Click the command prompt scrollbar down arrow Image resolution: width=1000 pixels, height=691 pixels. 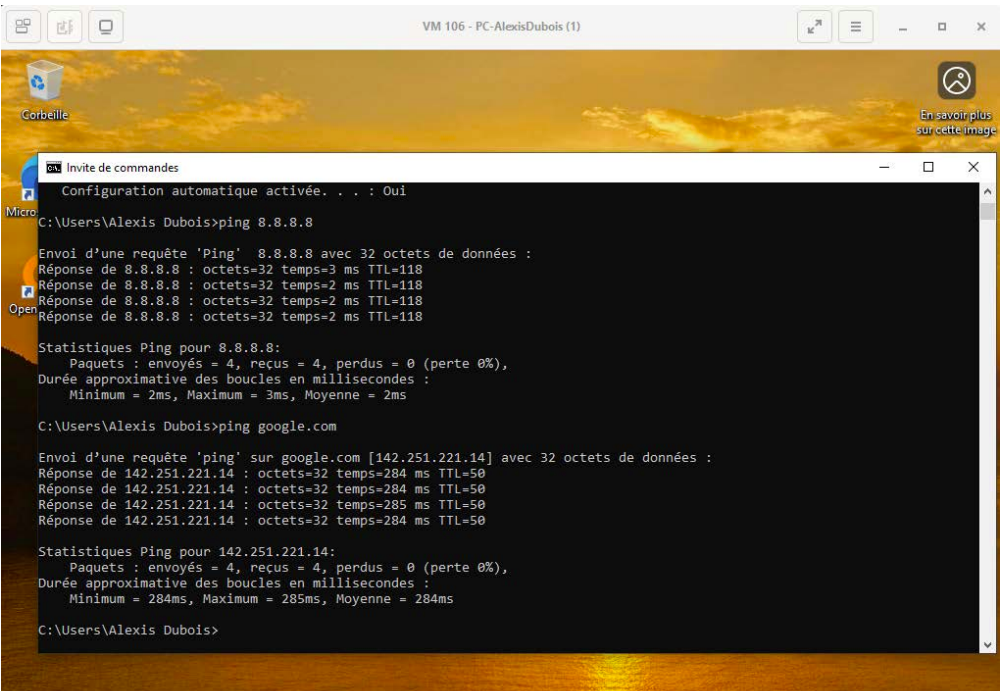pyautogui.click(x=988, y=645)
